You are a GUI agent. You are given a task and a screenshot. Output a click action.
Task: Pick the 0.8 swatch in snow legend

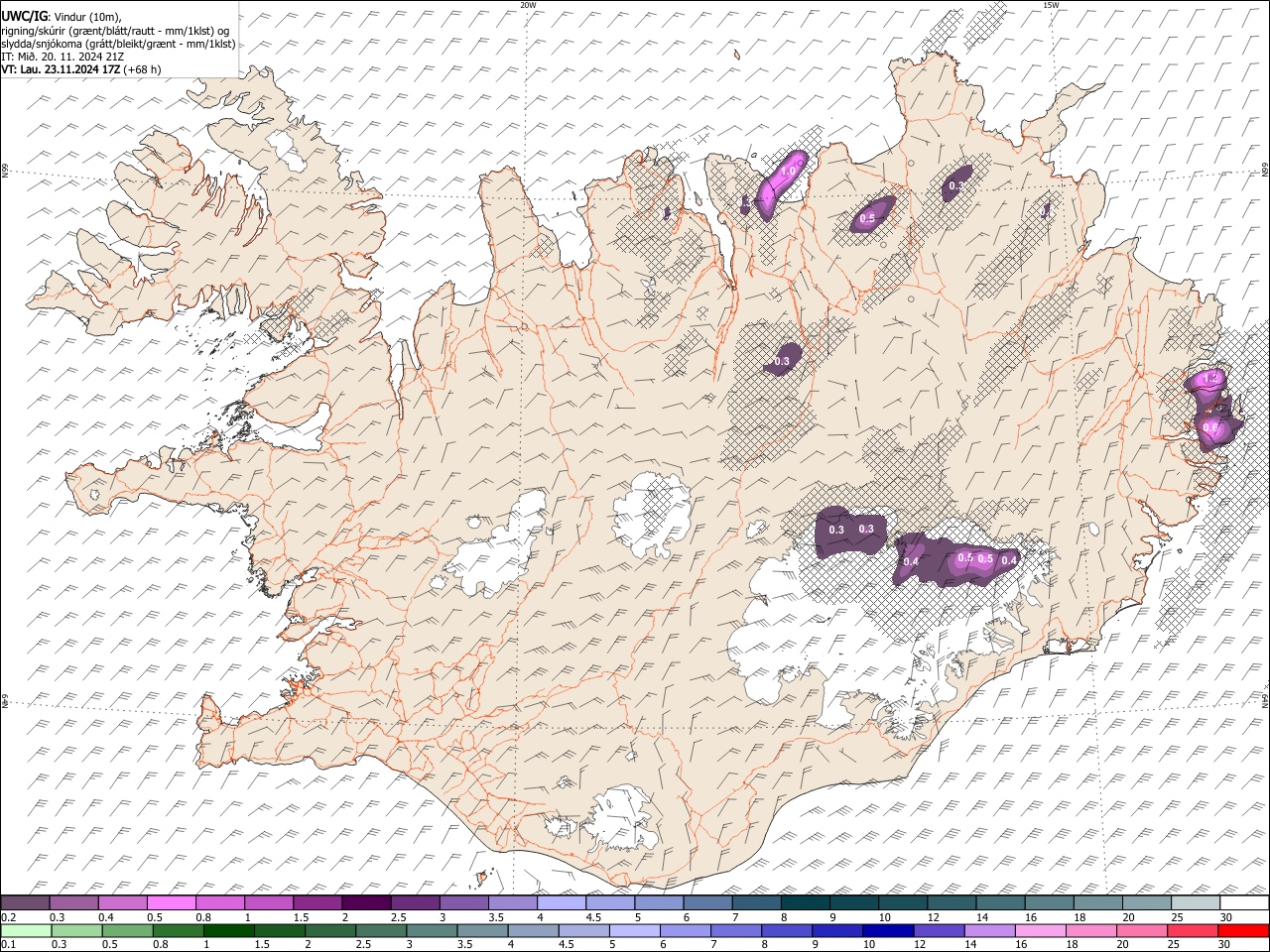click(x=219, y=902)
